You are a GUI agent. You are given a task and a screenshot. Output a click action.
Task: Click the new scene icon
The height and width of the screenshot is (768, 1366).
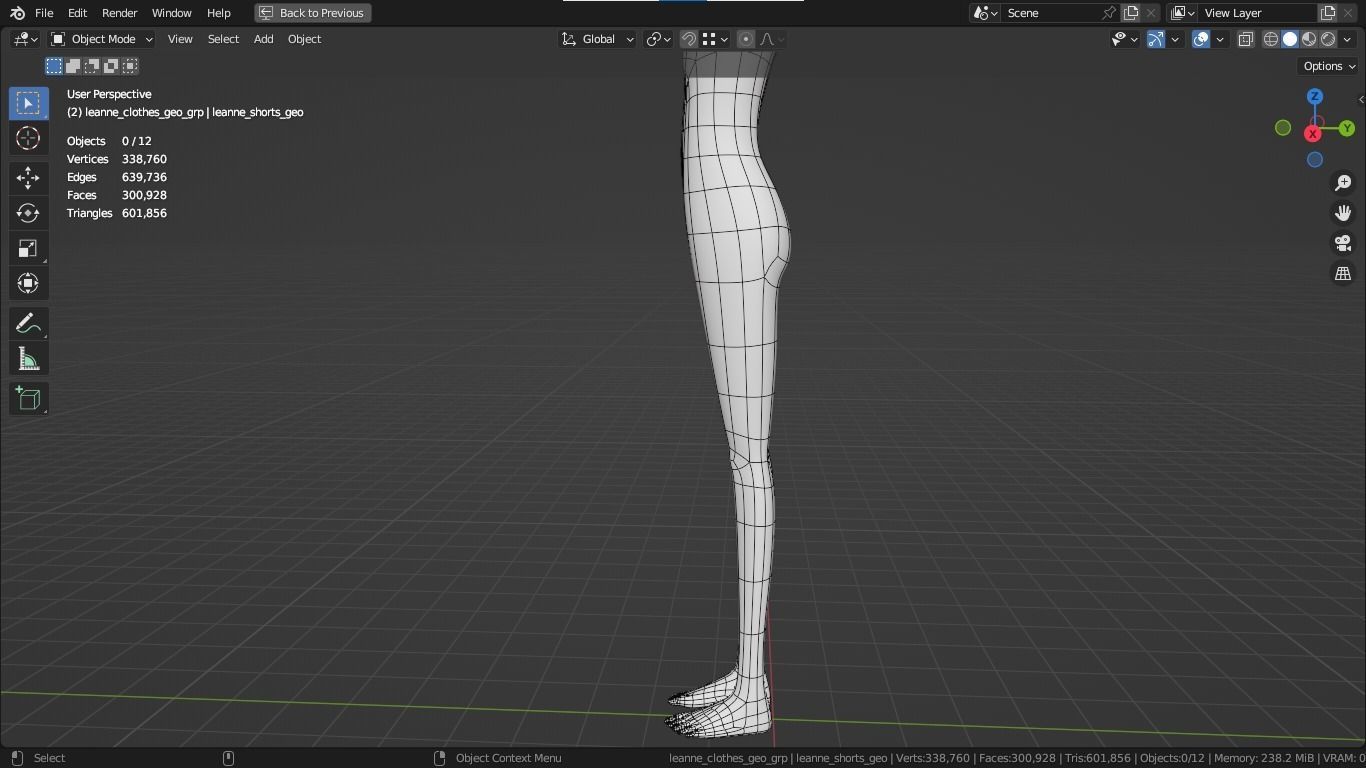pyautogui.click(x=1131, y=13)
